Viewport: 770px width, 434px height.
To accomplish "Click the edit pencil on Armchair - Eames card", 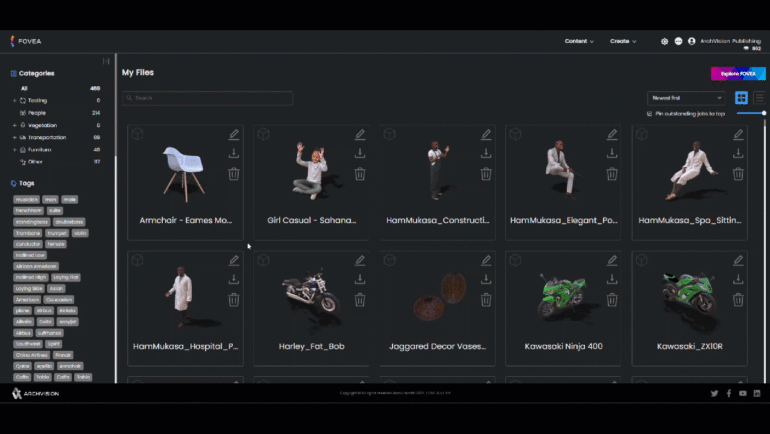I will pos(234,134).
